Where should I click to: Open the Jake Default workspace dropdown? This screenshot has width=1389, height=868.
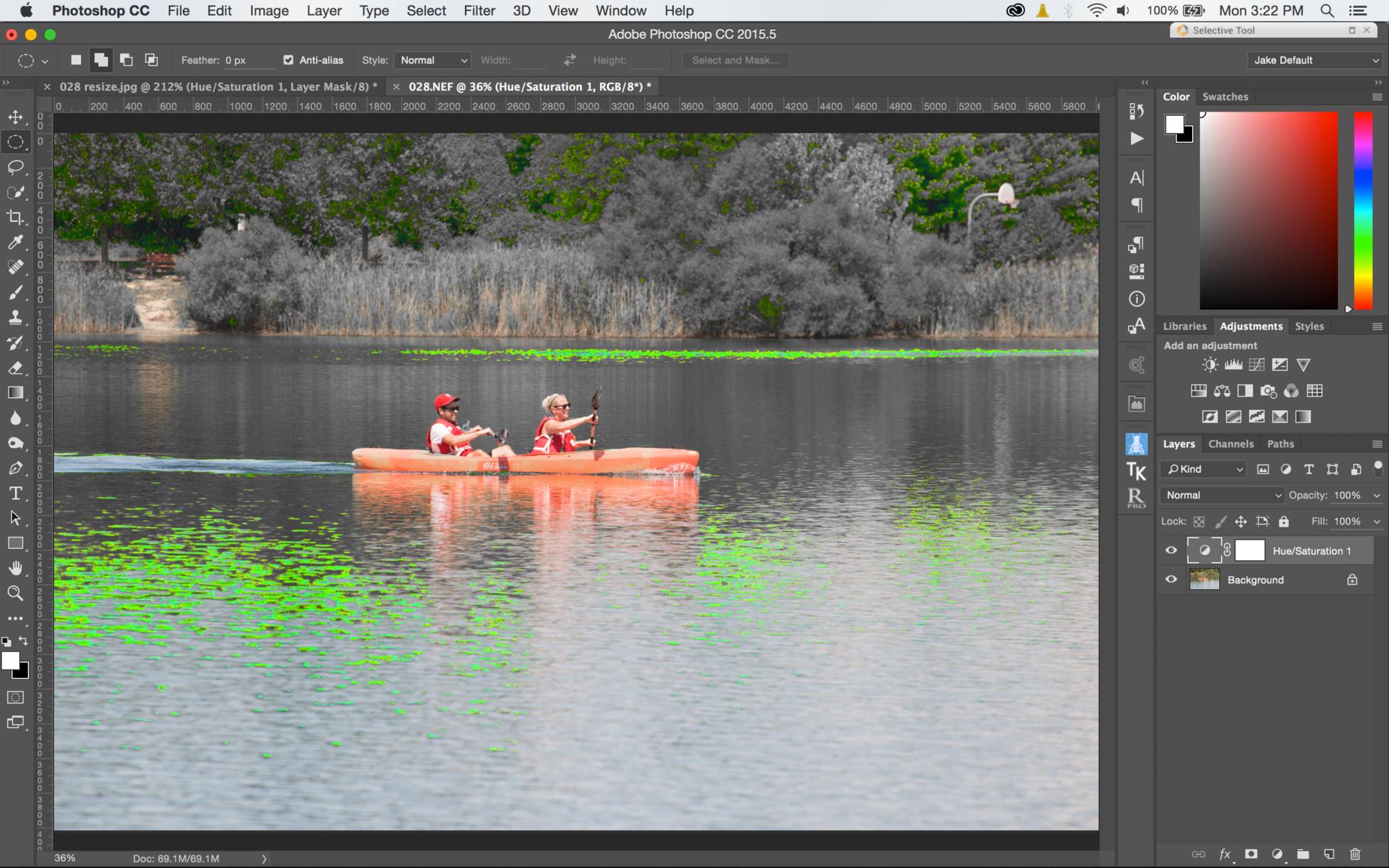[x=1315, y=60]
